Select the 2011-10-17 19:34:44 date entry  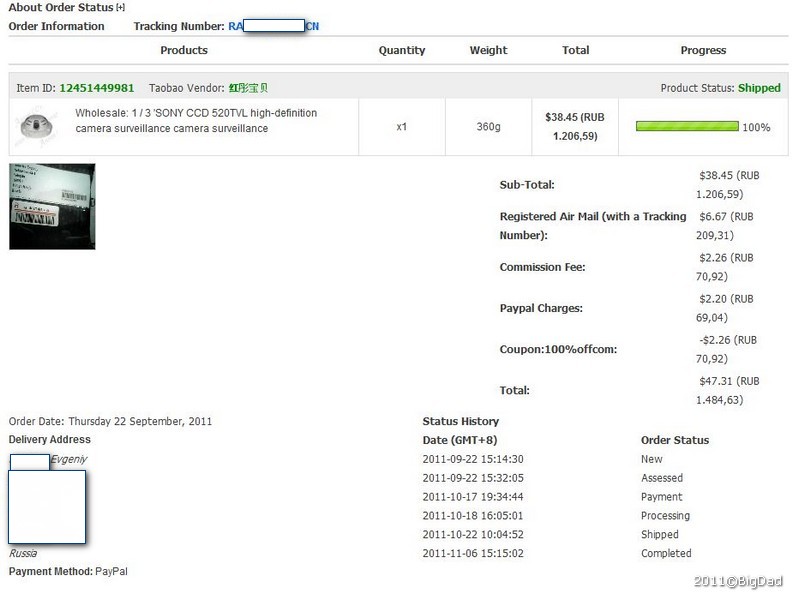pyautogui.click(x=473, y=497)
